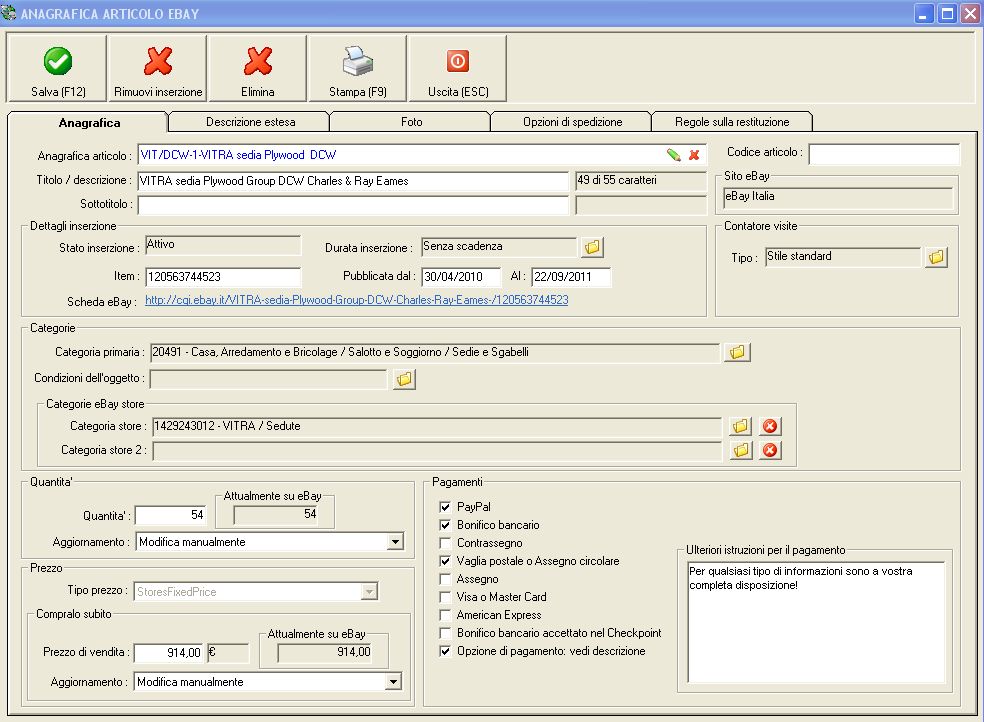This screenshot has height=722, width=984.
Task: Click Categoria primaria value 20491 text
Action: point(340,353)
